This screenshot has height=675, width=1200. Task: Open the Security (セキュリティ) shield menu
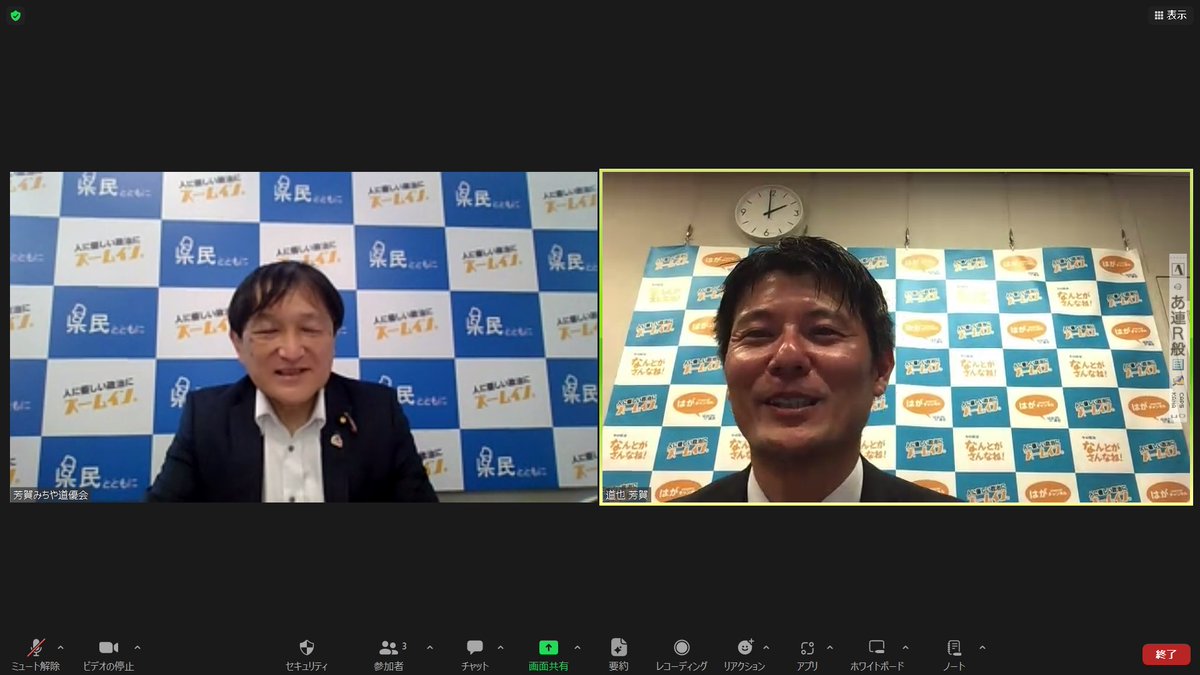[x=307, y=655]
